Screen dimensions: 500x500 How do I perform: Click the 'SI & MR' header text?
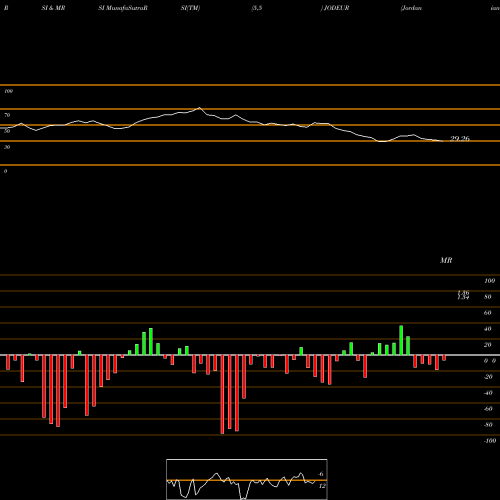tap(53, 8)
